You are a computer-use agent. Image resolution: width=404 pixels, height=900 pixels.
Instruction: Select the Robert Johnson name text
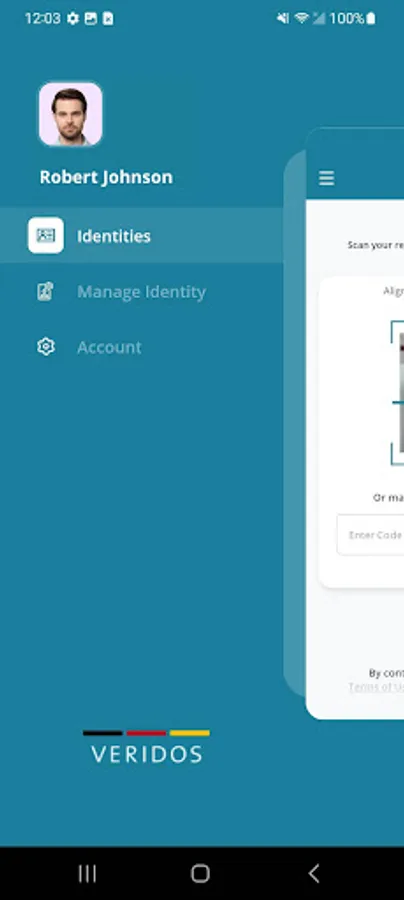(x=106, y=177)
